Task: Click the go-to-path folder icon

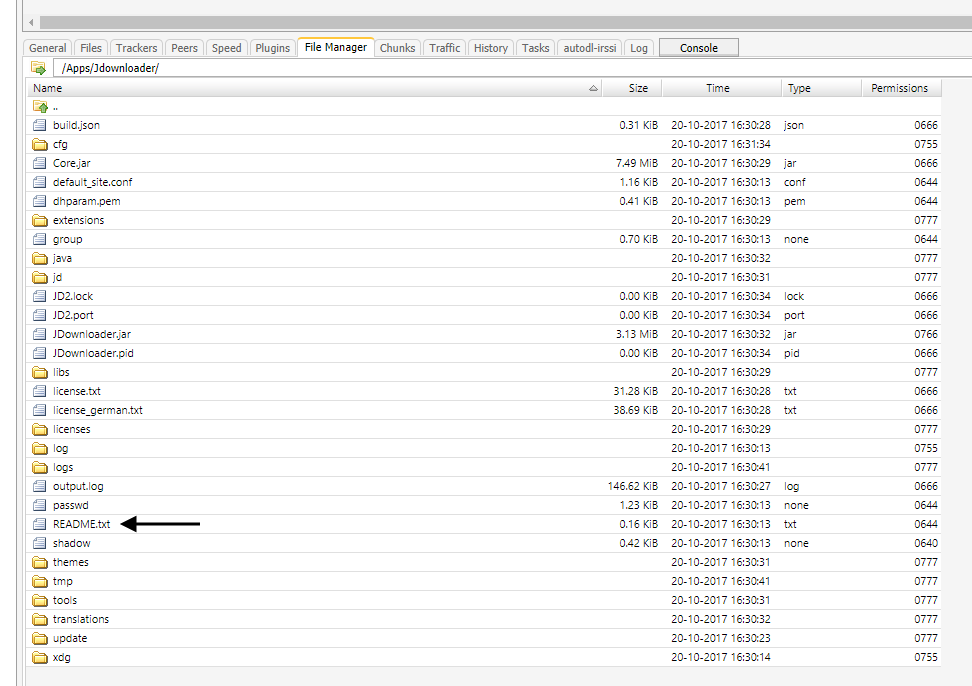Action: pos(38,68)
